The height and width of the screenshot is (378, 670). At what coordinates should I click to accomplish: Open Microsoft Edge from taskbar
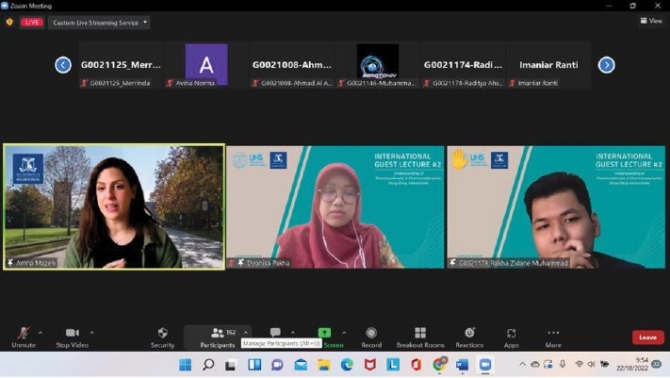347,365
